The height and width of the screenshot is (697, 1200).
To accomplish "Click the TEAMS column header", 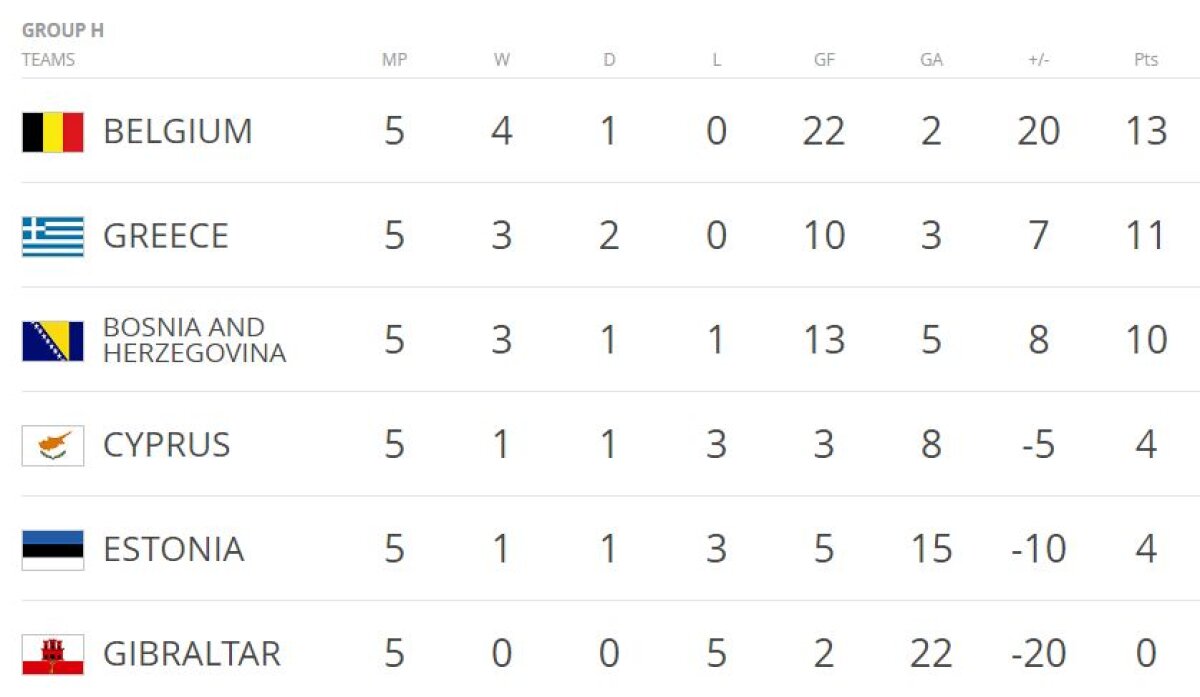I will 48,60.
